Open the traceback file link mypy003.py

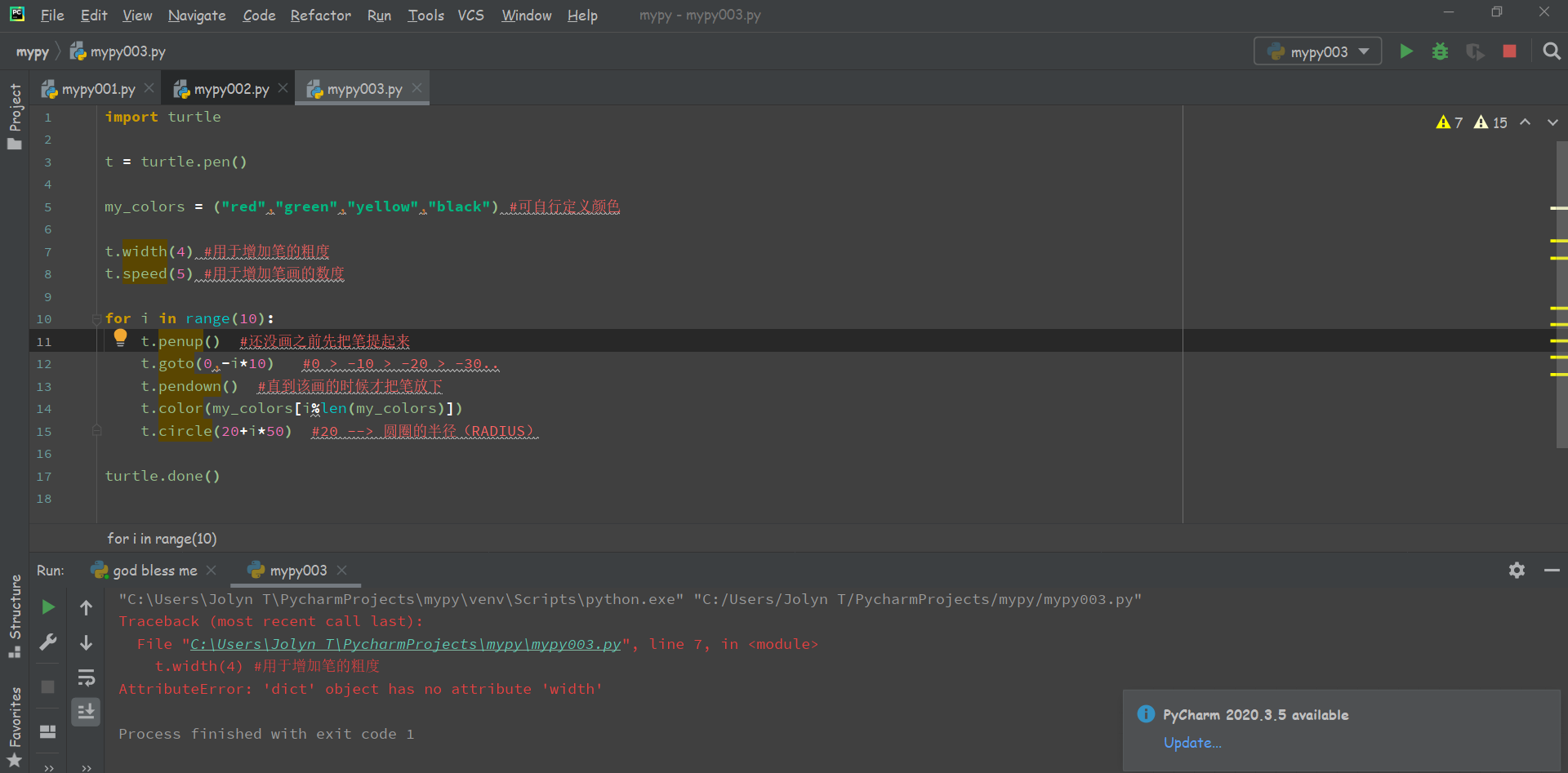[405, 644]
